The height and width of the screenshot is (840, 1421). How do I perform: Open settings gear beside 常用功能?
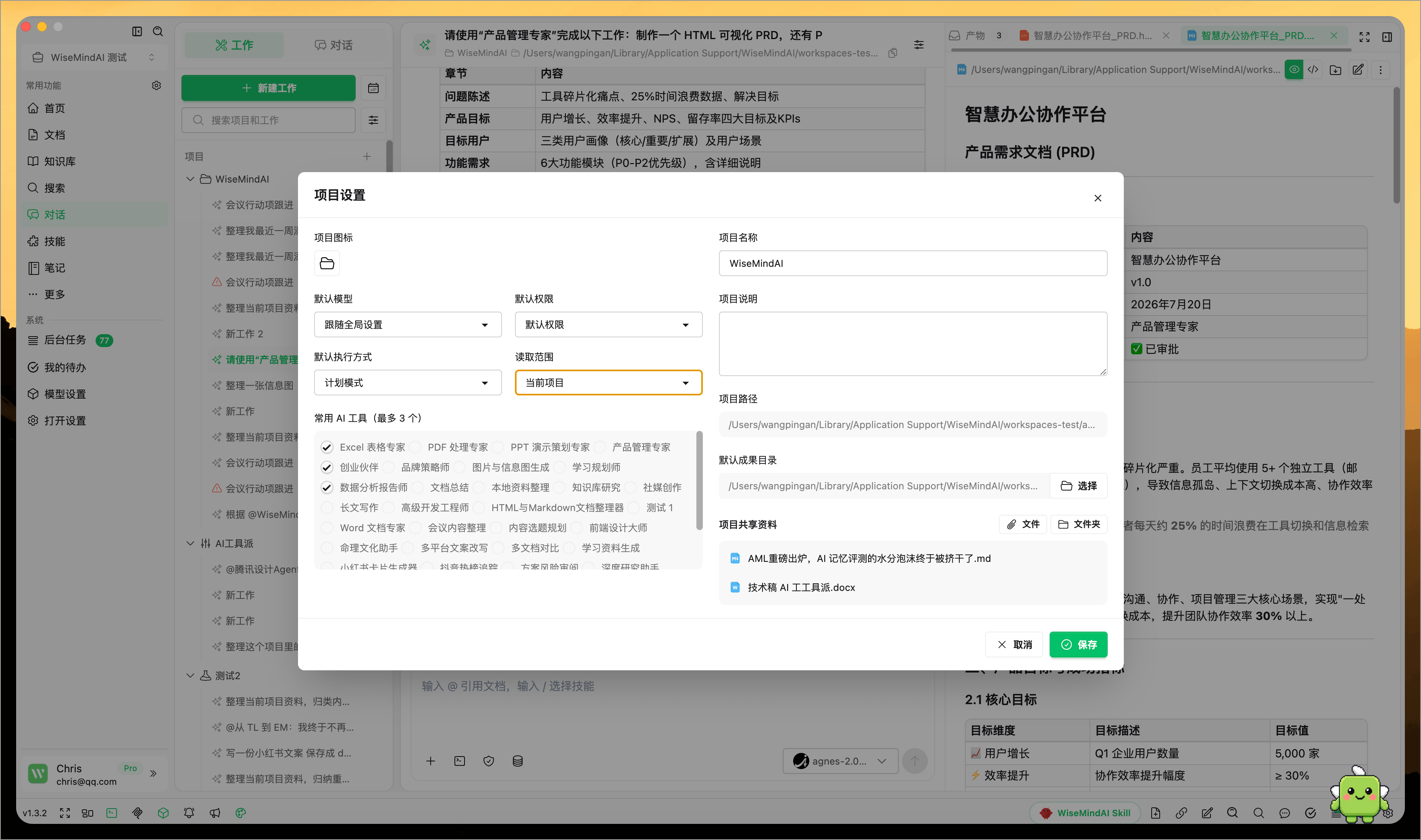point(156,85)
